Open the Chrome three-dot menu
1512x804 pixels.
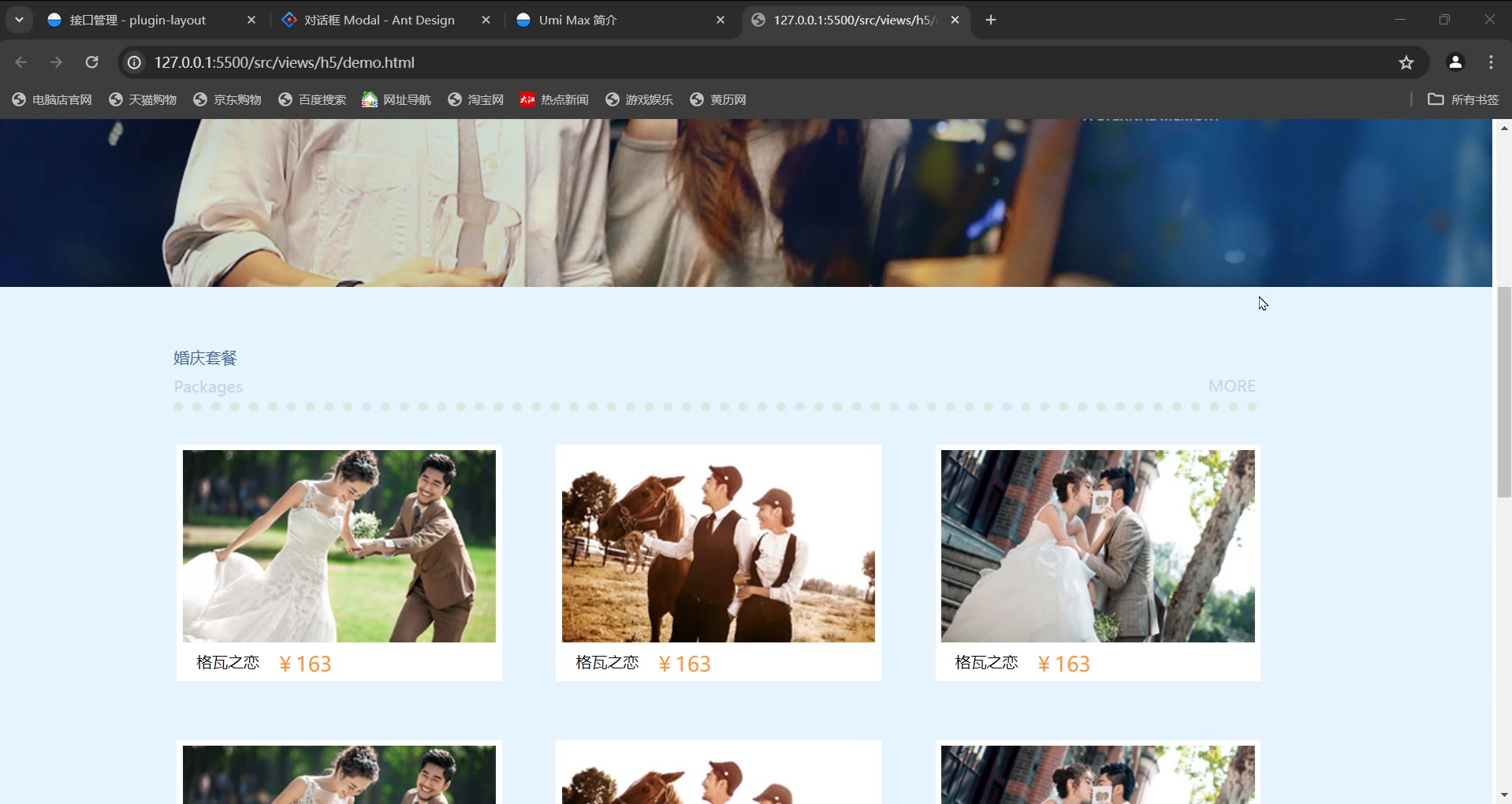(x=1491, y=62)
